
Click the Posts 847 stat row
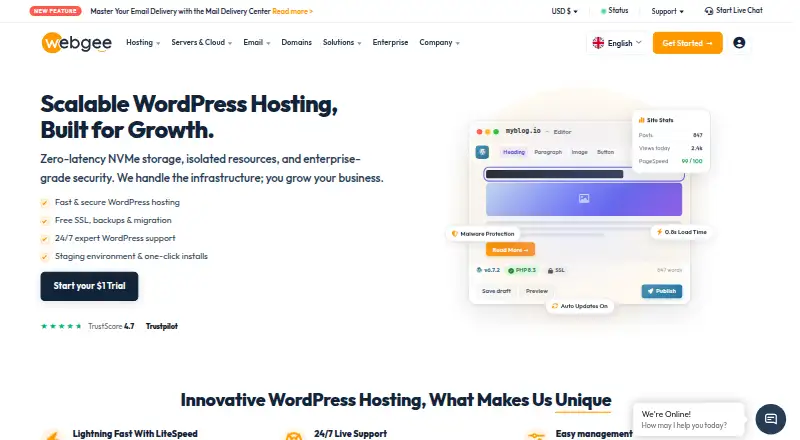[670, 135]
